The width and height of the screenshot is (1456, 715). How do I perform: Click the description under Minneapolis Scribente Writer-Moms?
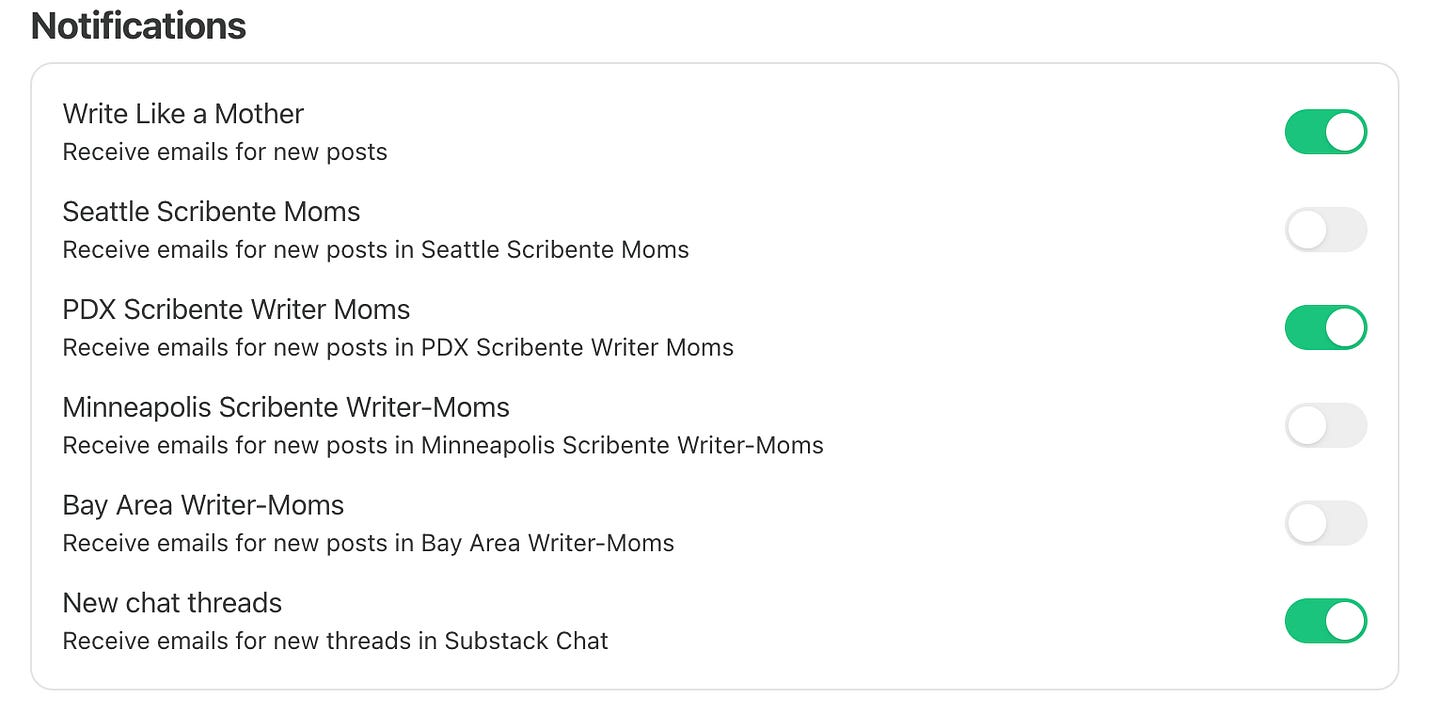coord(443,446)
